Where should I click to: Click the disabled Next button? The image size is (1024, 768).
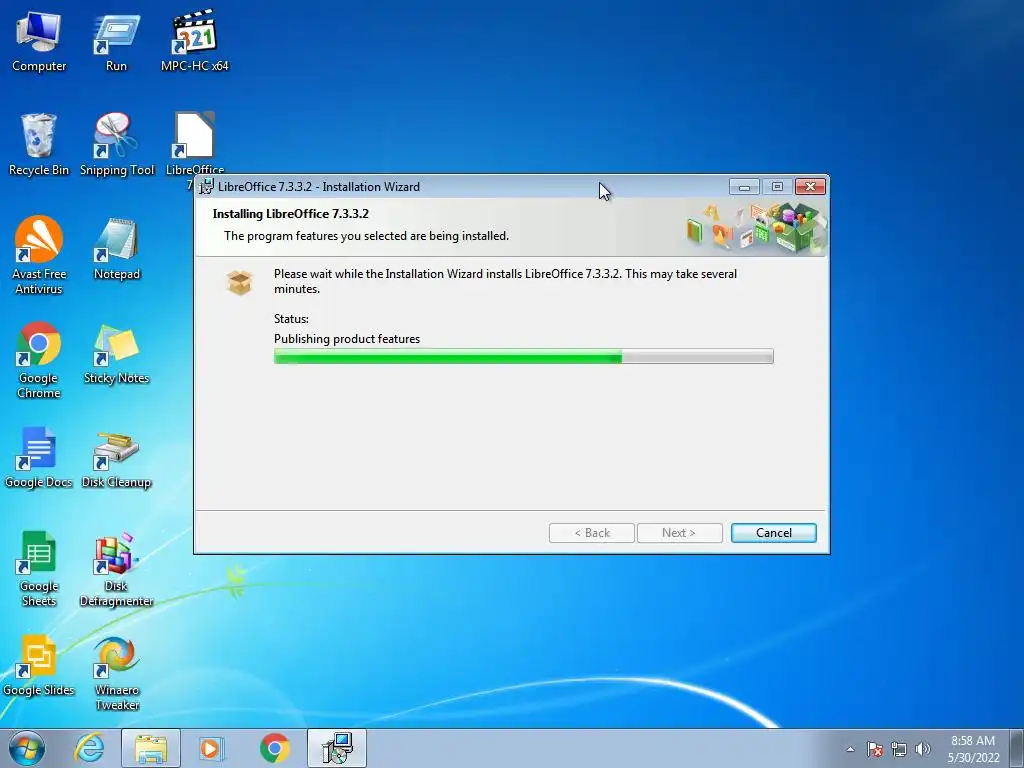click(679, 533)
